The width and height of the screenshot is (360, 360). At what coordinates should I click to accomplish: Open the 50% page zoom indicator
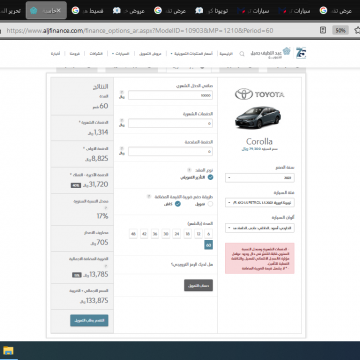point(340,30)
